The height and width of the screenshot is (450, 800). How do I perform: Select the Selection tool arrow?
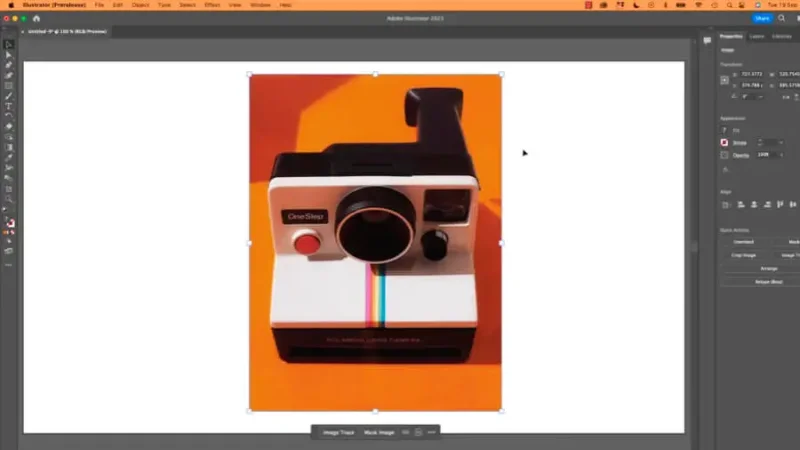(x=9, y=45)
